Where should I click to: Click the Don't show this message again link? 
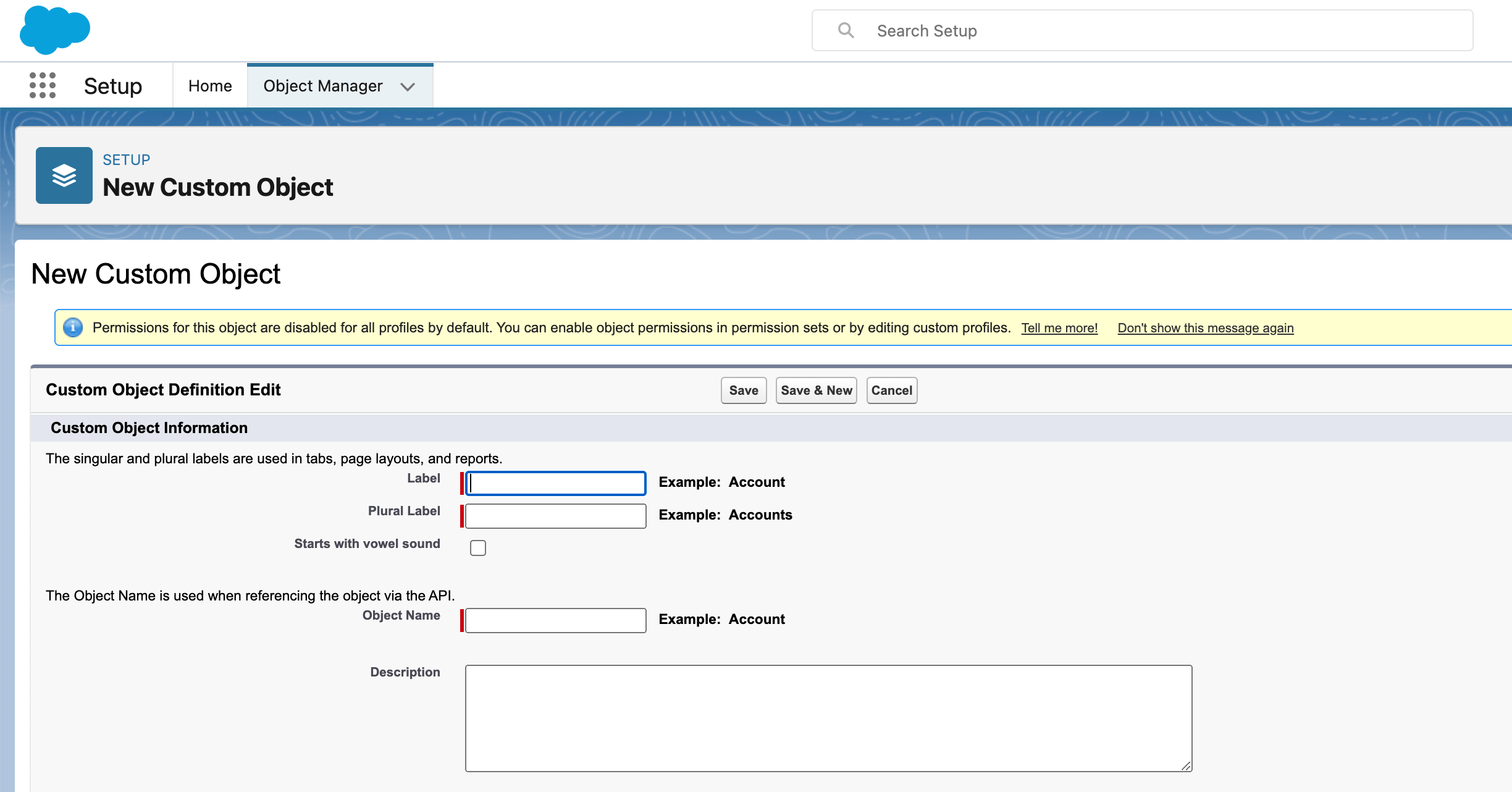1205,327
